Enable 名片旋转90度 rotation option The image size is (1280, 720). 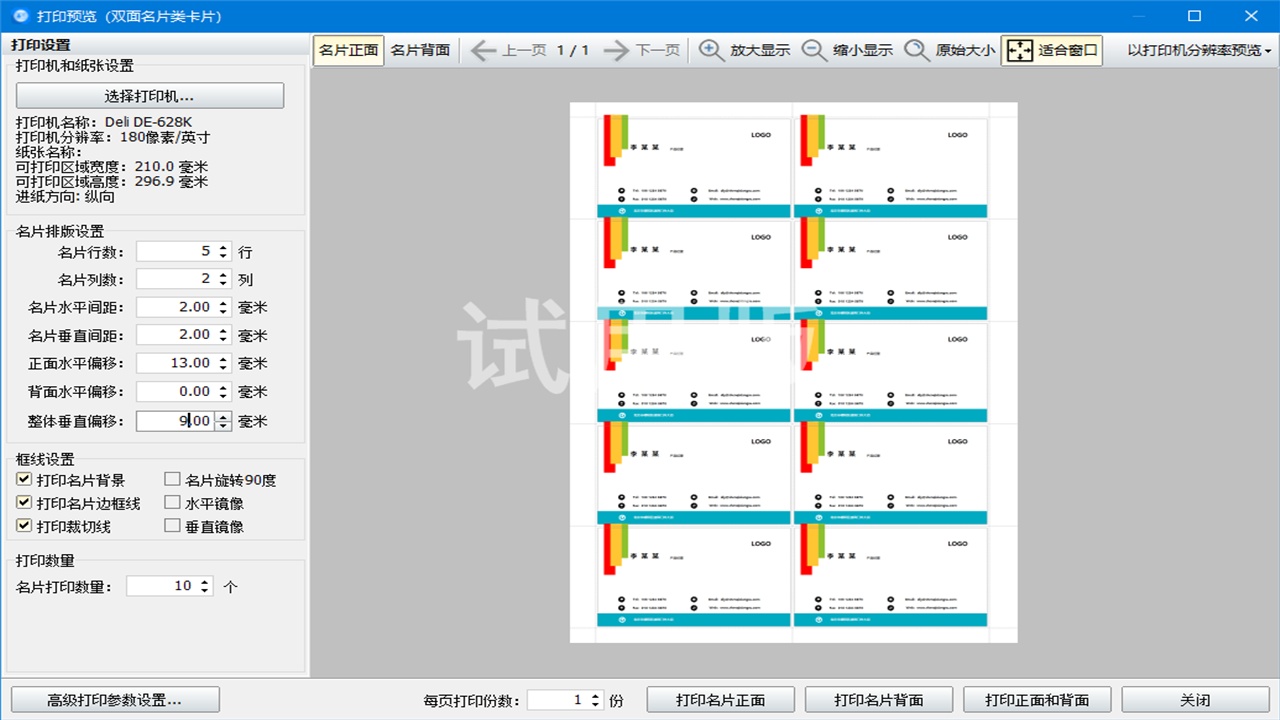pos(171,479)
